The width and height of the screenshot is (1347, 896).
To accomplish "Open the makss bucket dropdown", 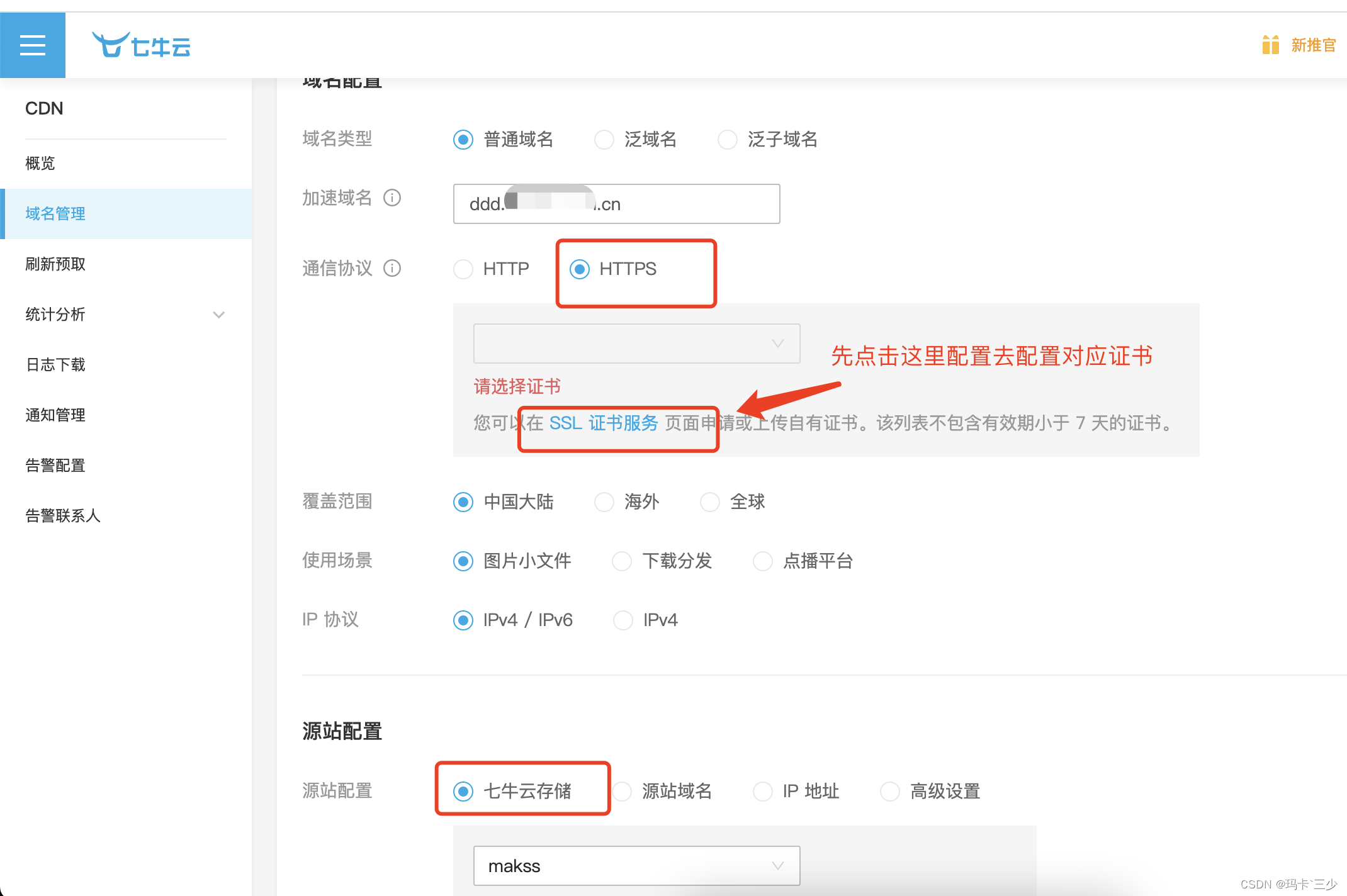I will tap(636, 866).
